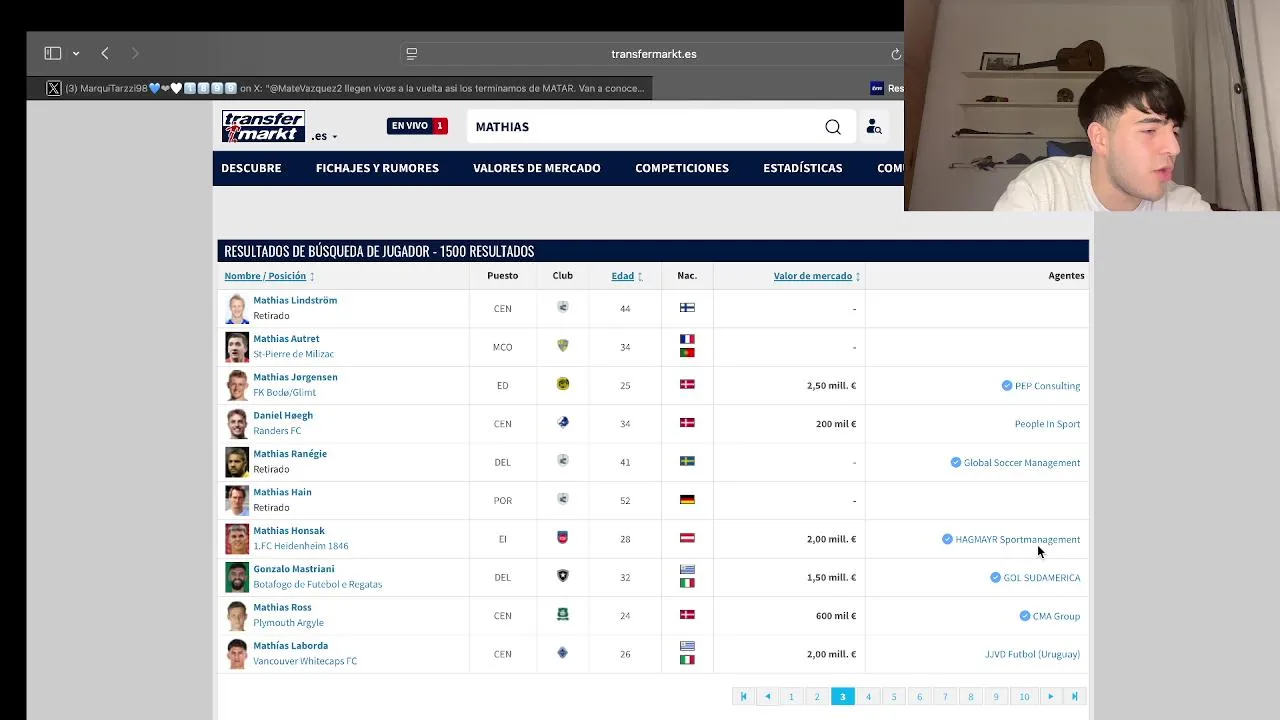The width and height of the screenshot is (1280, 720).
Task: Open the Transfermarkt logo home link
Action: pyautogui.click(x=263, y=126)
